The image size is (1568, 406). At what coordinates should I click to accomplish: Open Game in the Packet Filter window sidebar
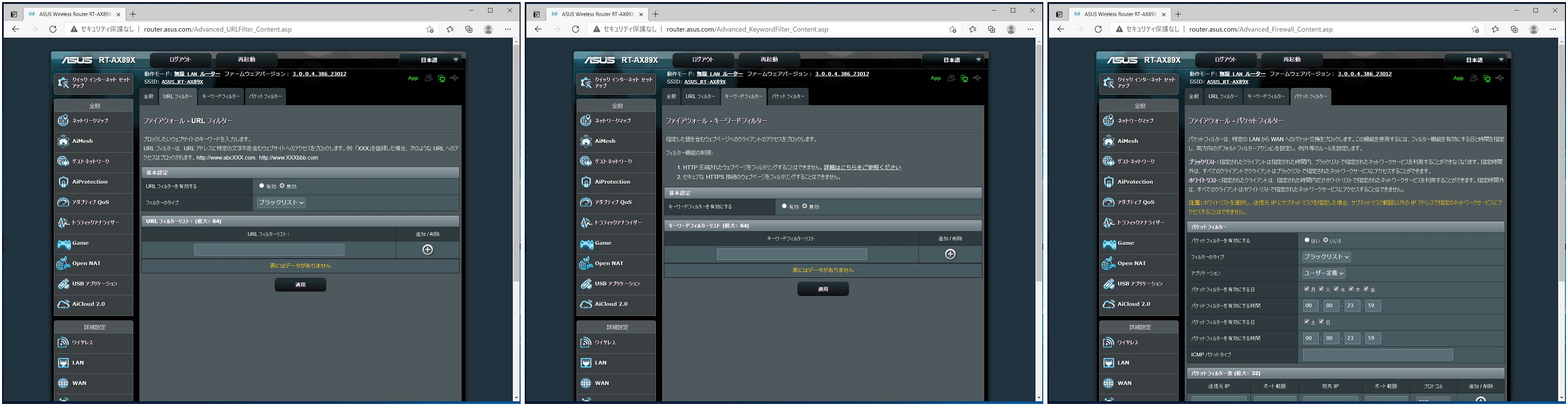tap(1139, 243)
